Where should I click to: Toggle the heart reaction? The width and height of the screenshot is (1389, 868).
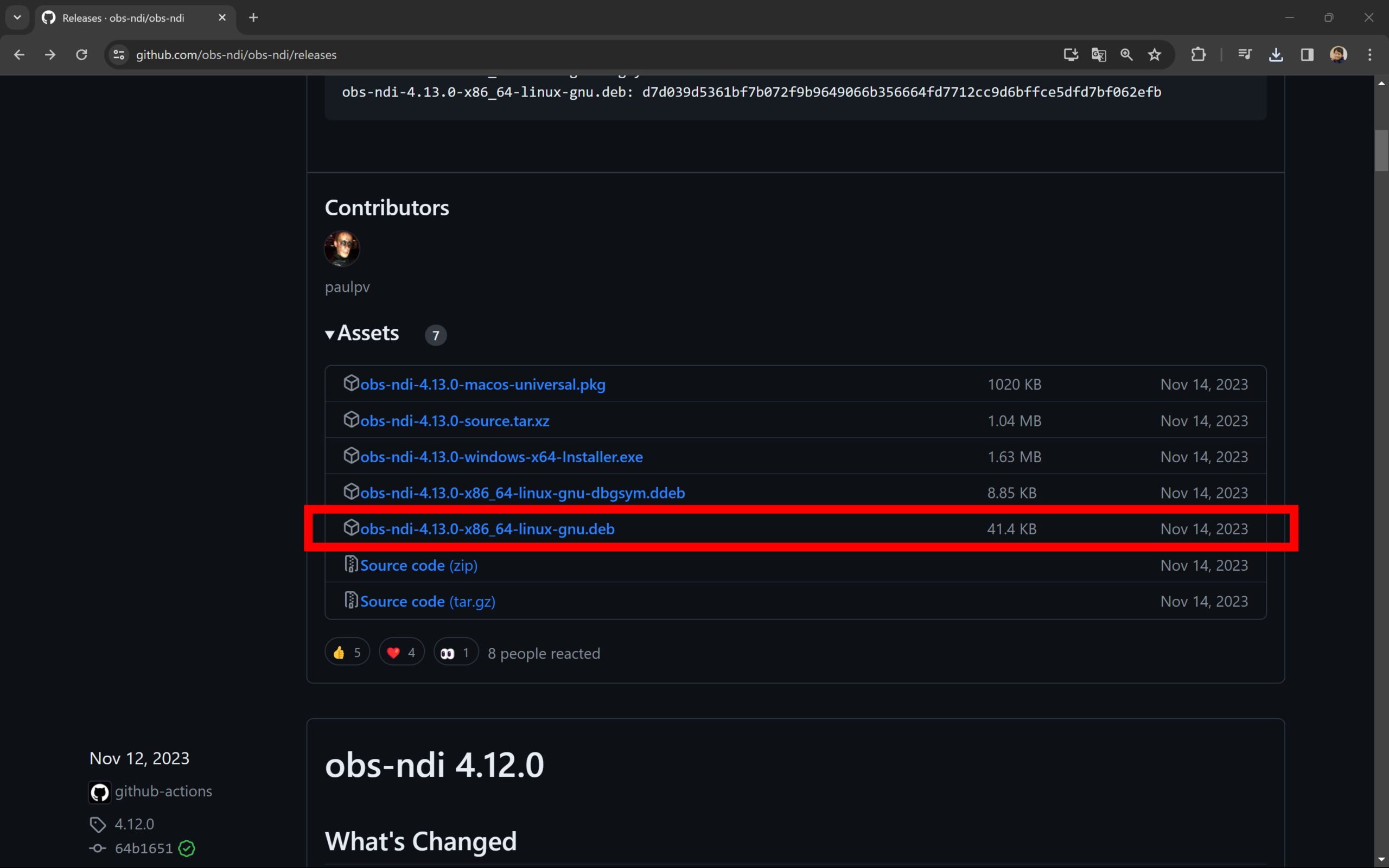tap(401, 653)
